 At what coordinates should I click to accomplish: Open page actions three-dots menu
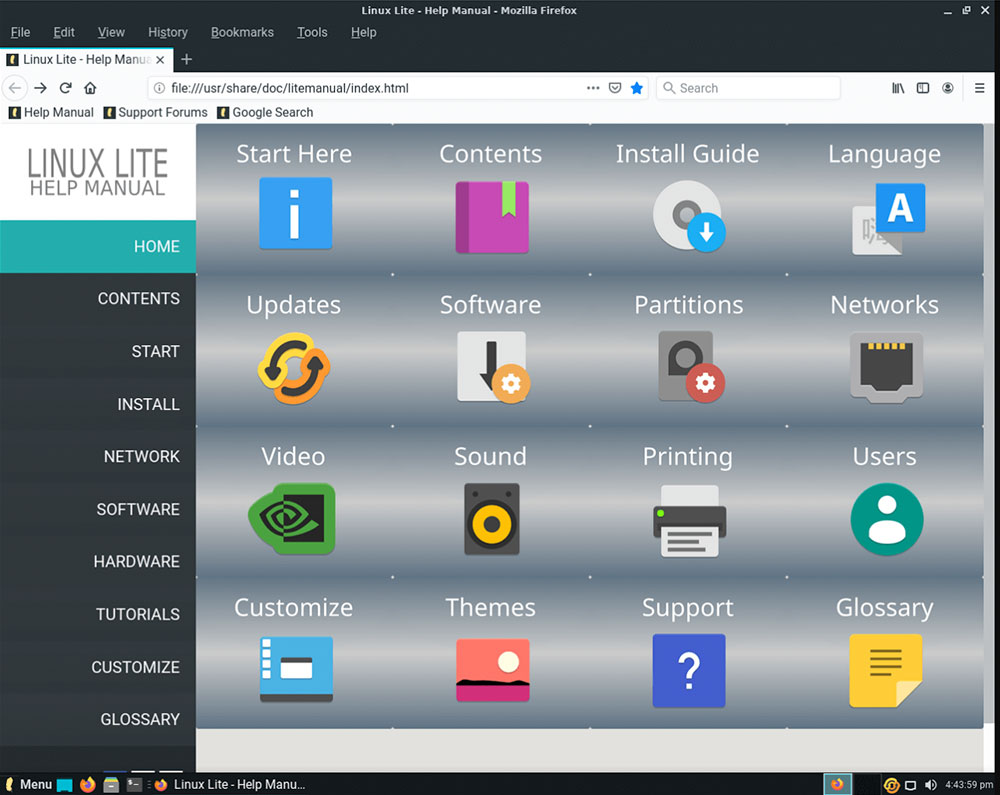[593, 88]
